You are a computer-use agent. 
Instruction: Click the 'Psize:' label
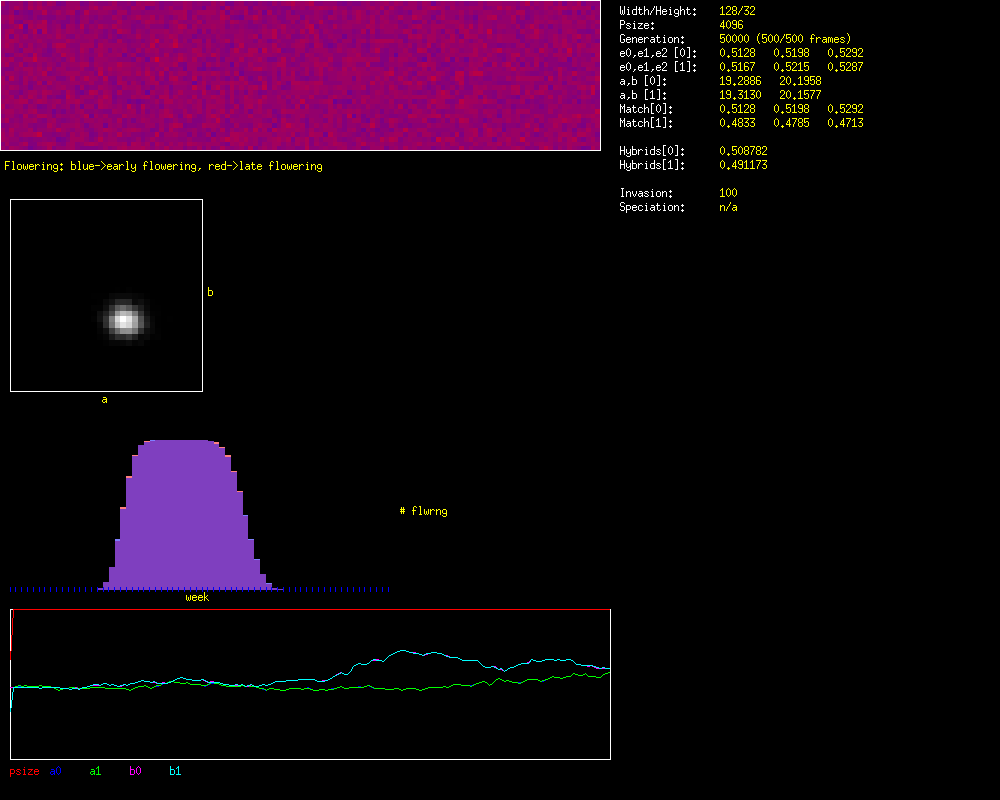point(637,26)
